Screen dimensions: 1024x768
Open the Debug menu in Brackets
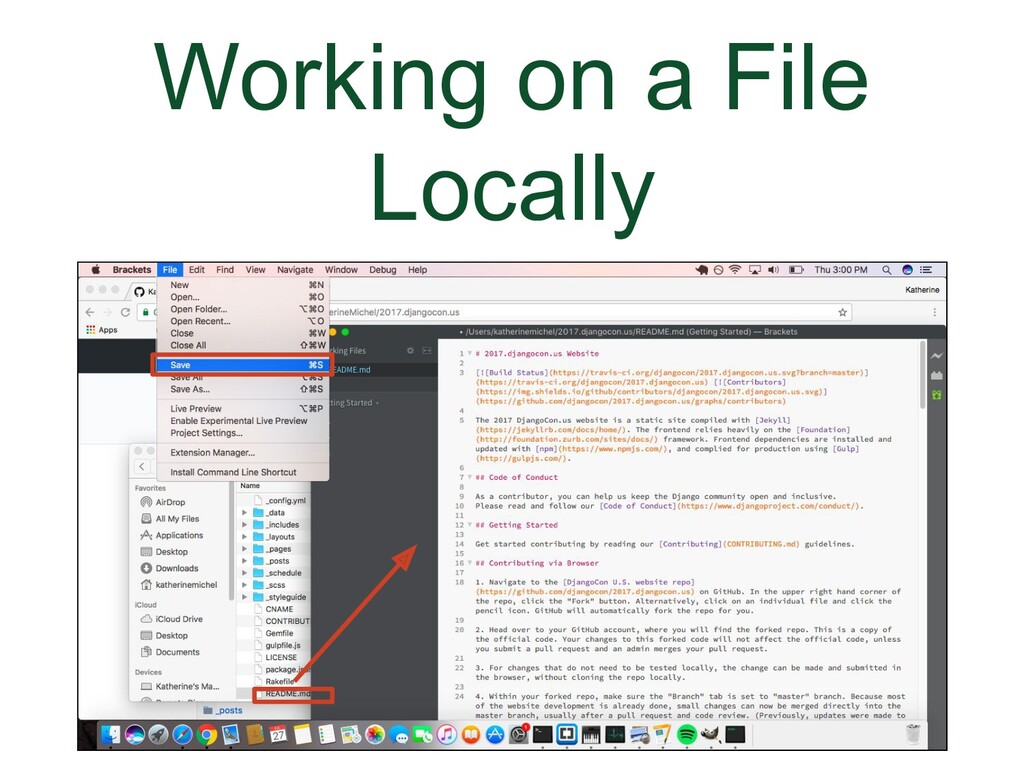(x=382, y=269)
